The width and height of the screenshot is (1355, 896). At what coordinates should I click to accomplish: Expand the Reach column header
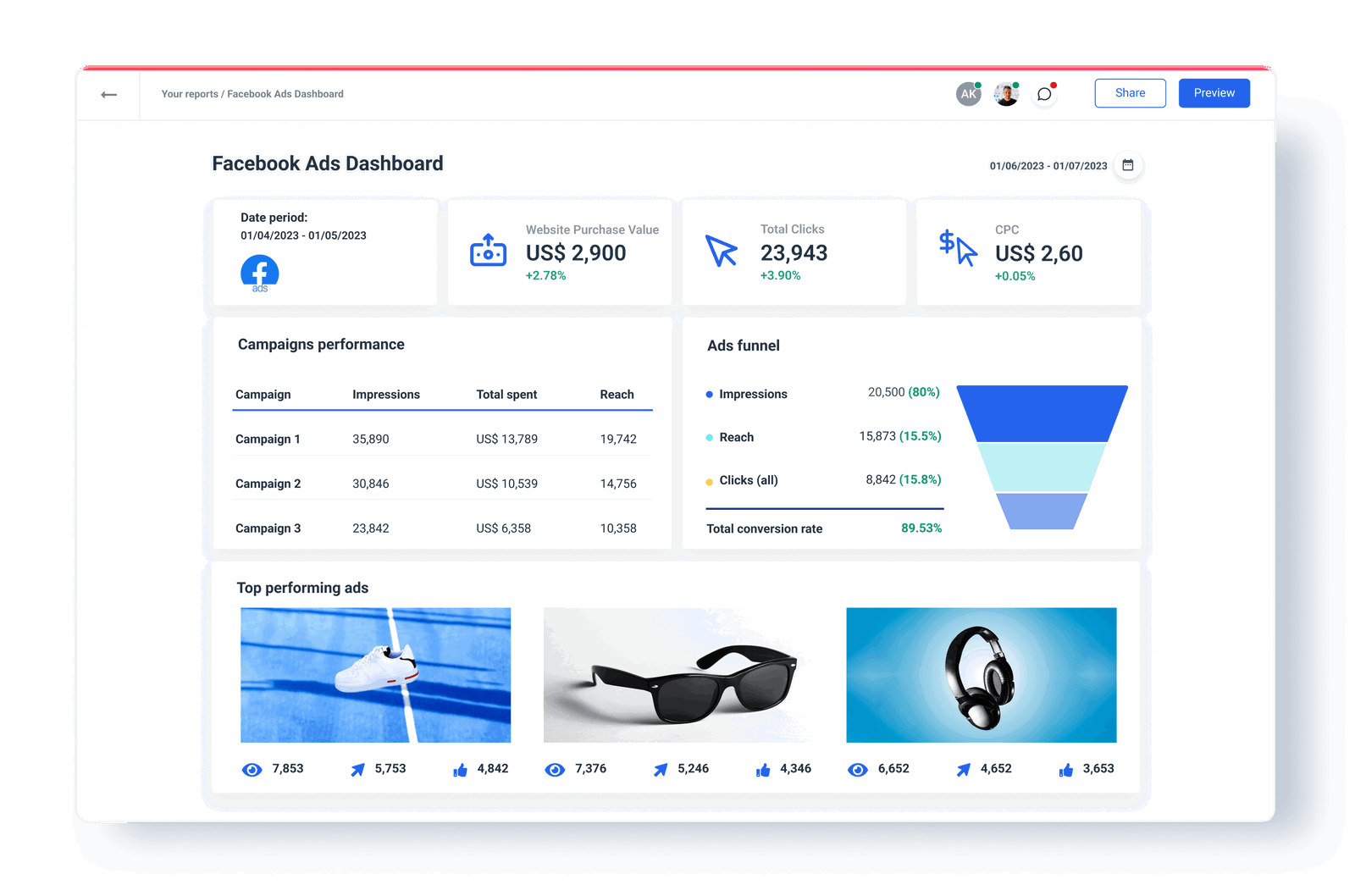point(617,394)
